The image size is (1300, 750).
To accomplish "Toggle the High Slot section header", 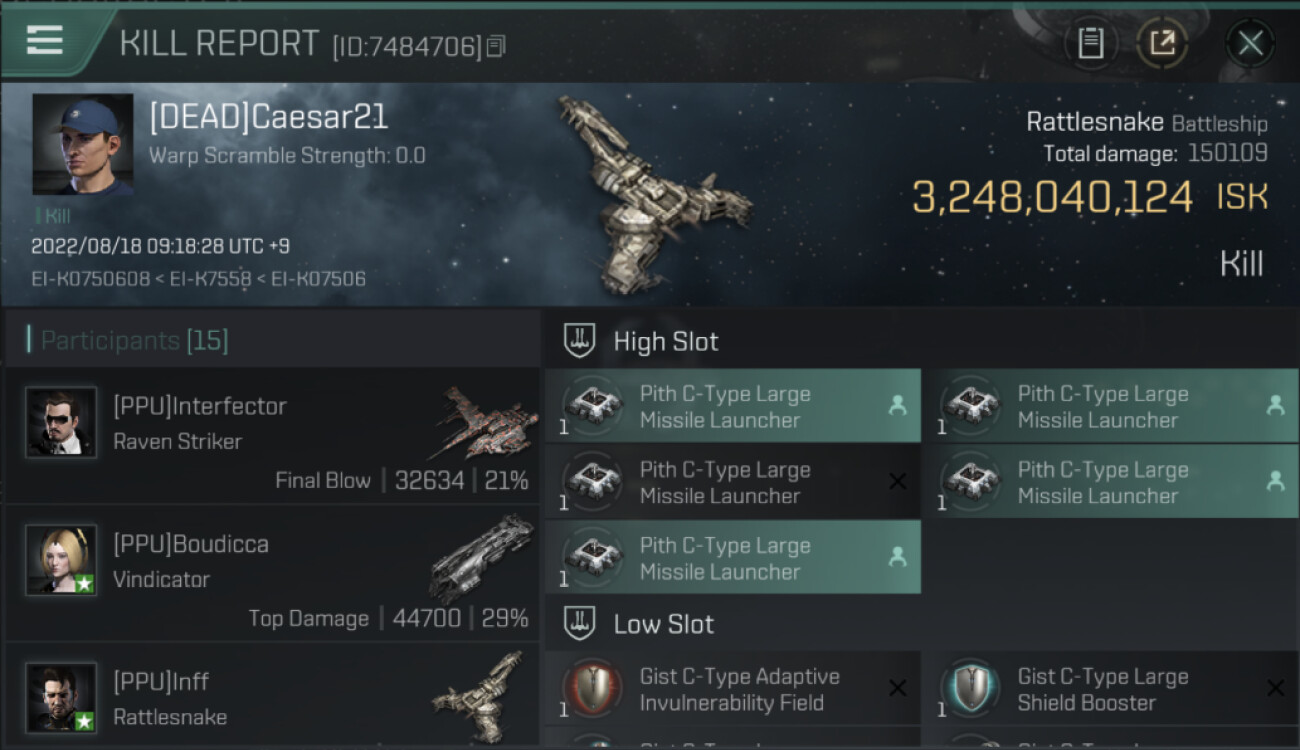I will (921, 341).
